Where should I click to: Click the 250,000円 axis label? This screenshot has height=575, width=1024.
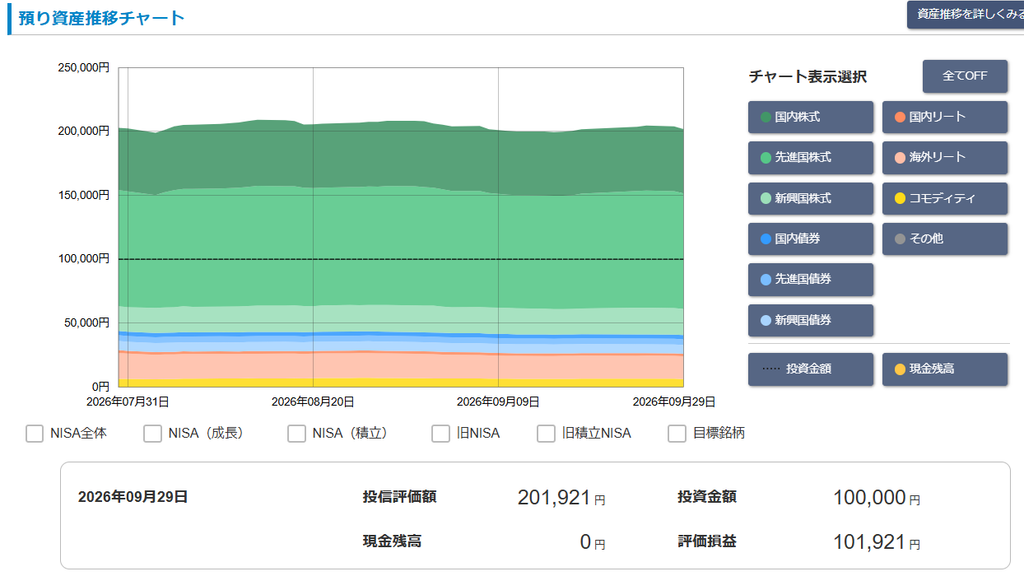84,67
